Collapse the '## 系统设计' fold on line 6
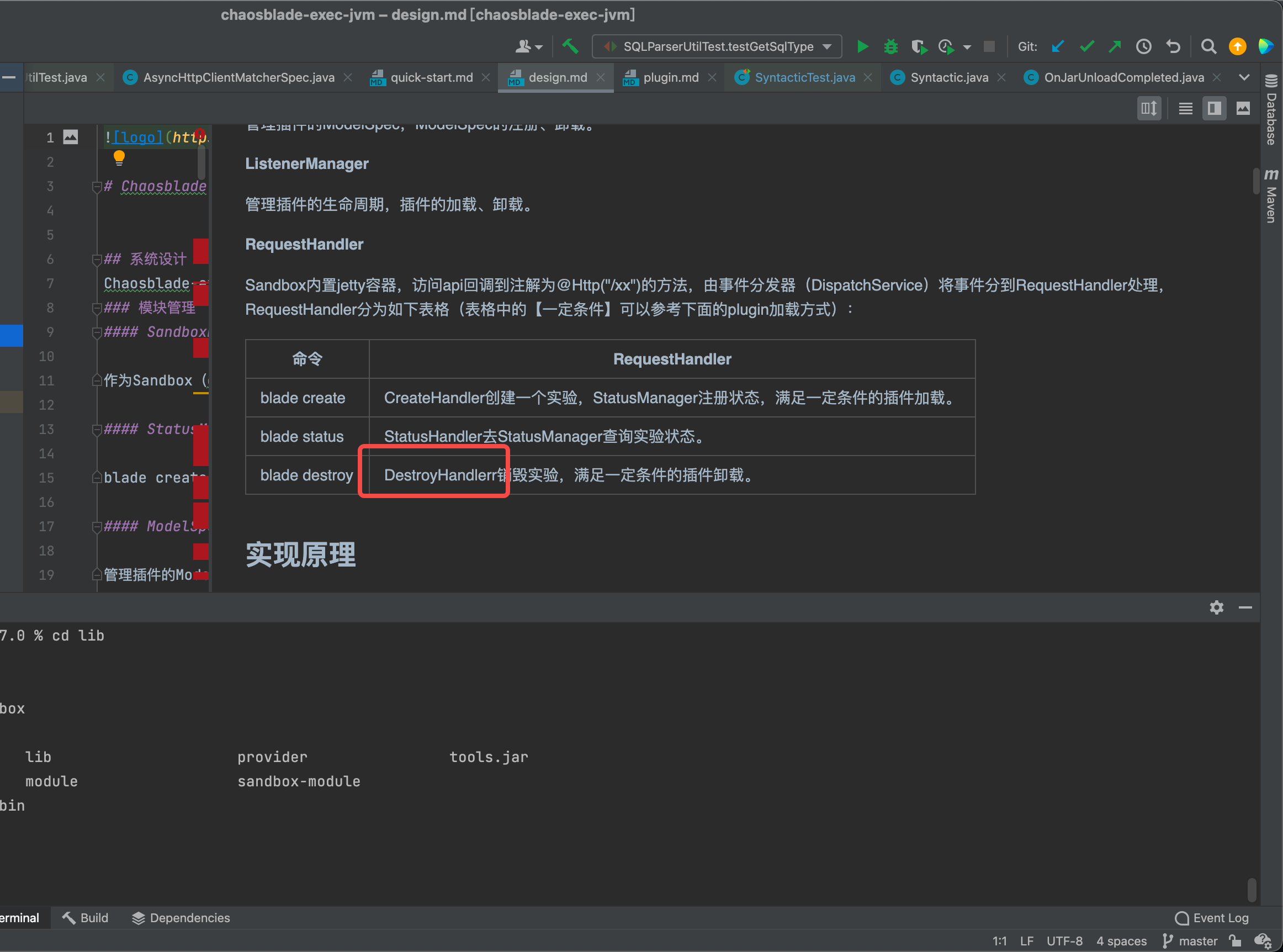The image size is (1283, 952). (96, 260)
